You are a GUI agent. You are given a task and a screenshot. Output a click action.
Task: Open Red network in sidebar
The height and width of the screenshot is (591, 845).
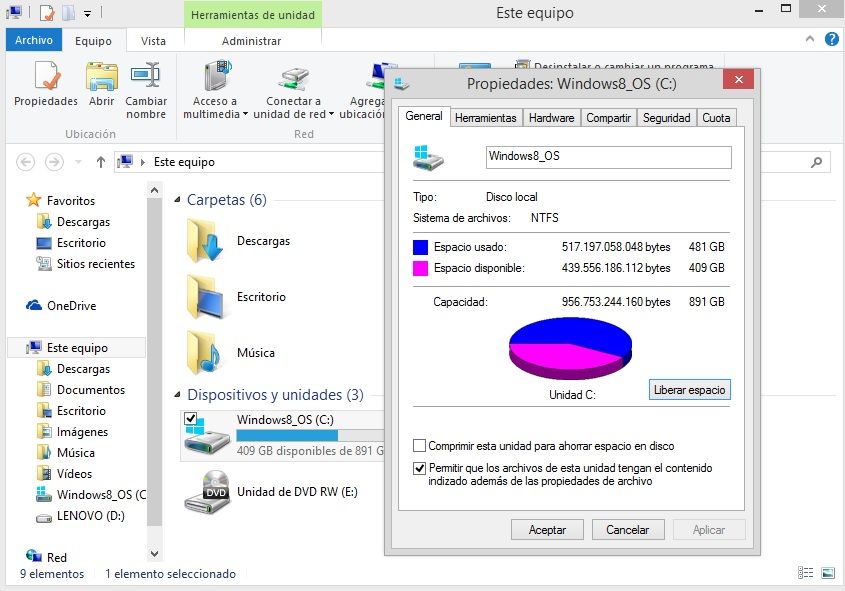click(x=46, y=557)
